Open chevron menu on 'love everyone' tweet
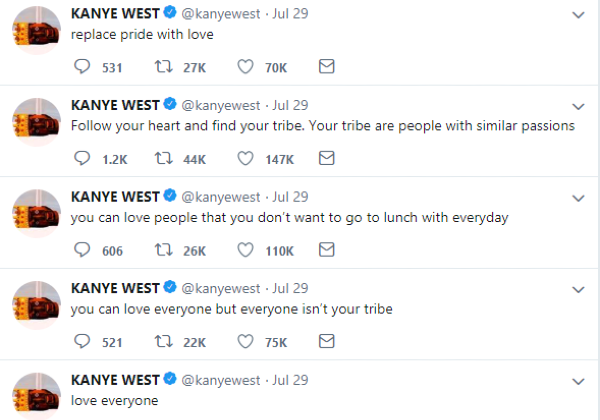 tap(577, 380)
